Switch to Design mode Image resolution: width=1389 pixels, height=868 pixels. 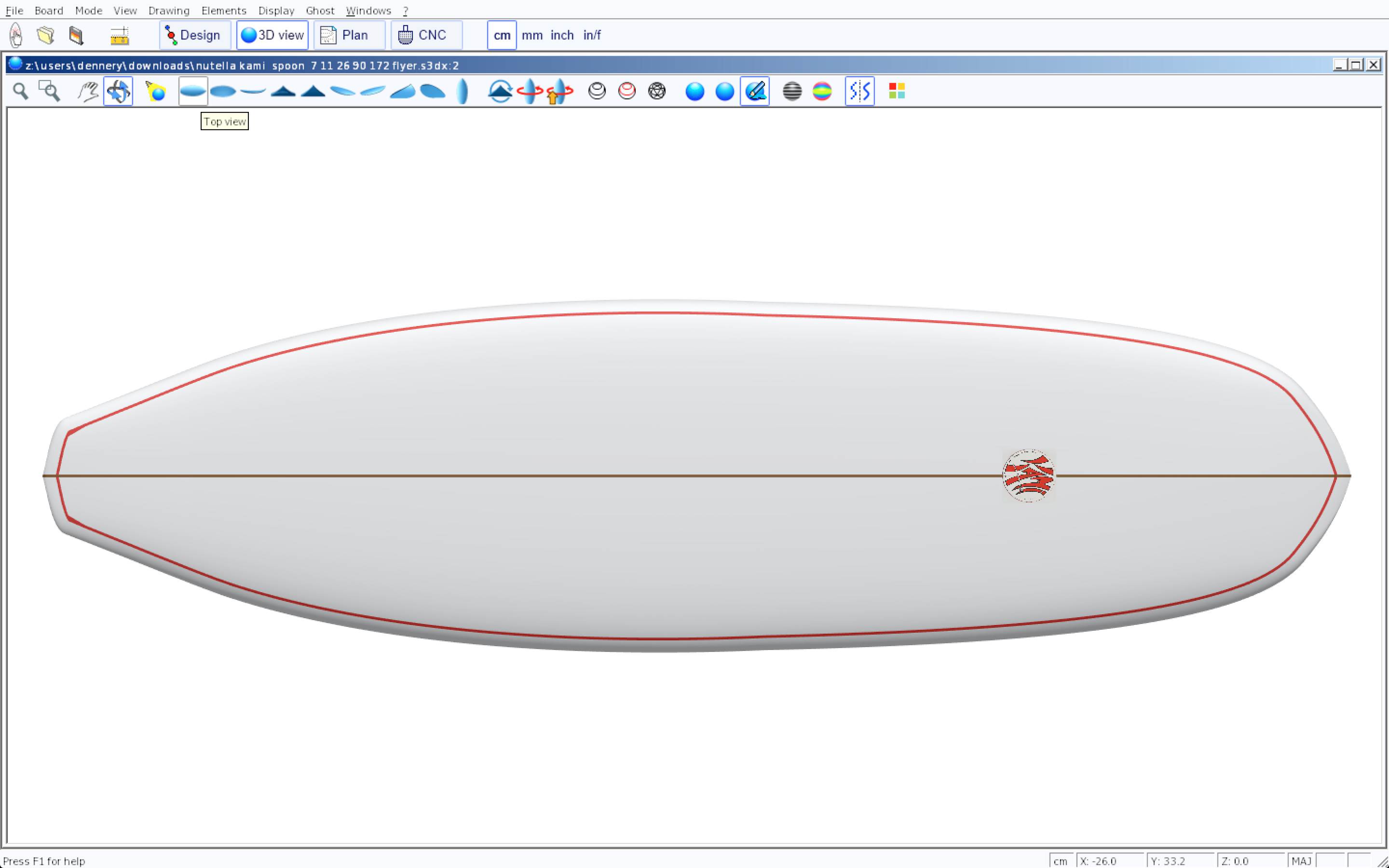tap(194, 35)
